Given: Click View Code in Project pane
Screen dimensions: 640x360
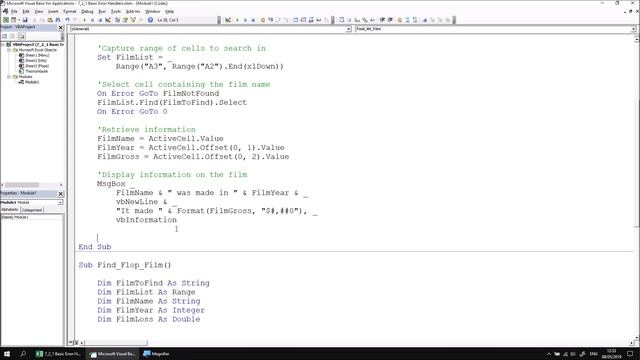Looking at the screenshot, I should pyautogui.click(x=4, y=36).
